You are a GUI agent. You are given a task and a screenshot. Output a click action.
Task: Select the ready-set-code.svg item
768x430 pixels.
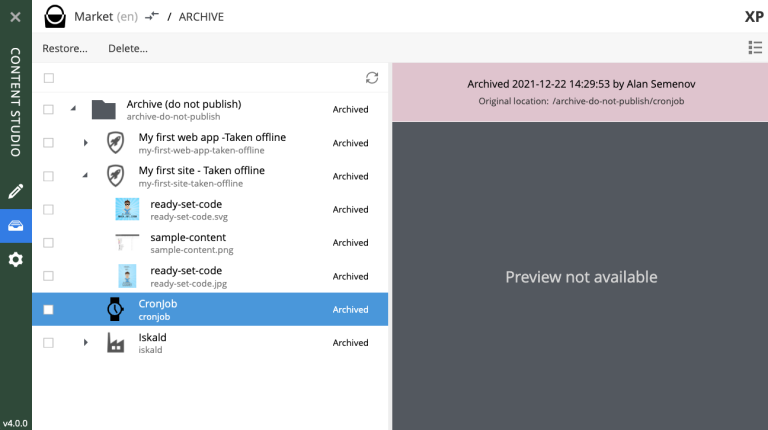tap(186, 209)
